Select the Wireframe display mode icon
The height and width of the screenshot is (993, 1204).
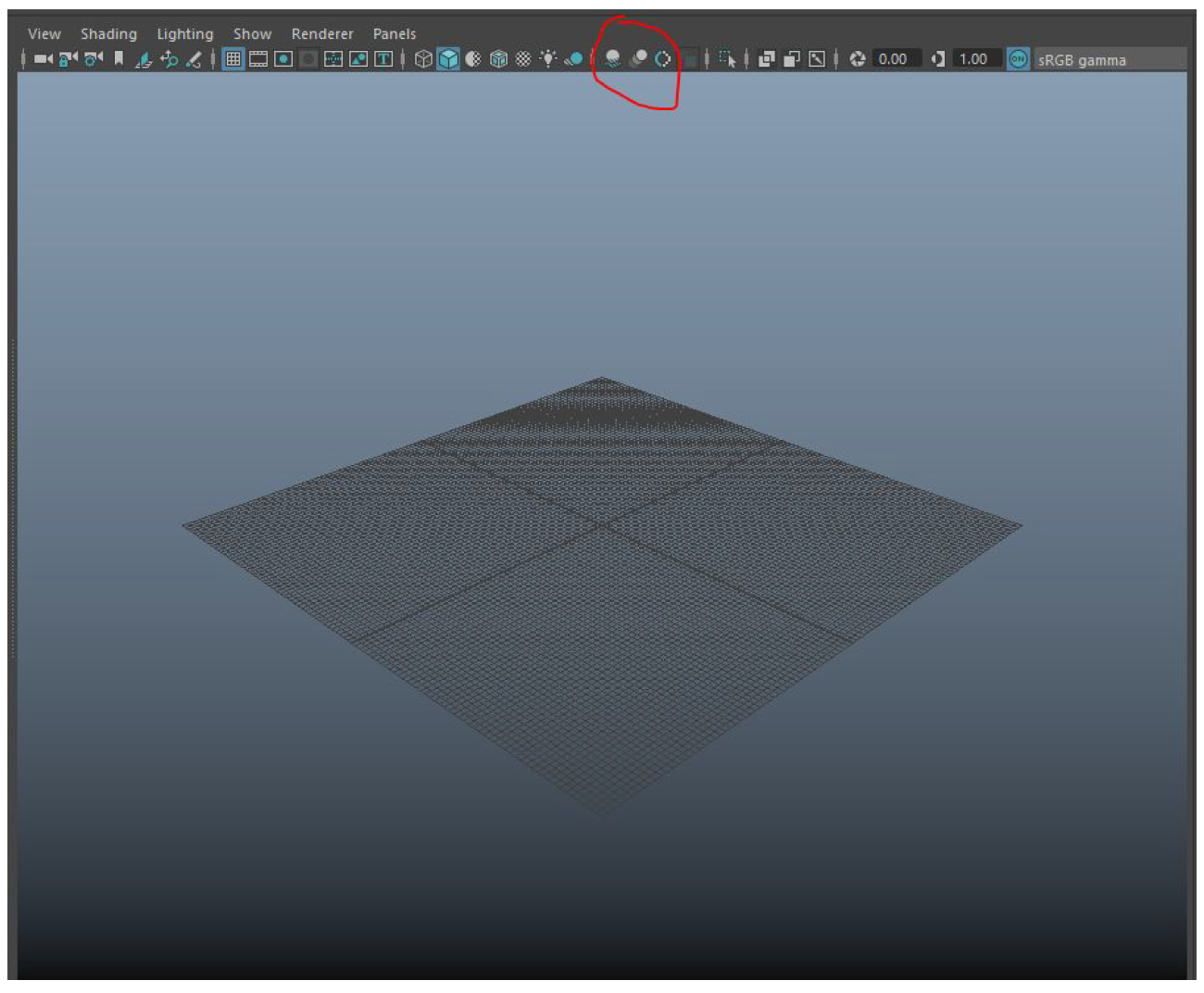pos(422,58)
